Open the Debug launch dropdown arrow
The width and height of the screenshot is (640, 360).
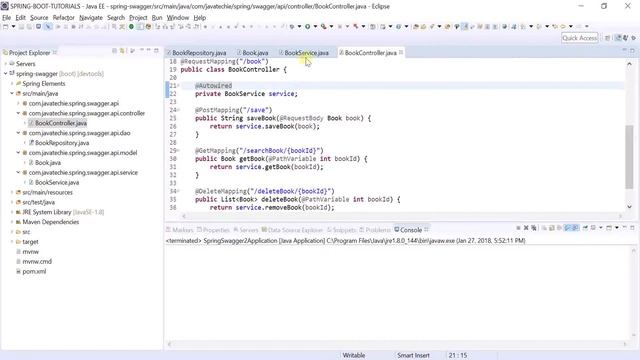[x=299, y=27]
